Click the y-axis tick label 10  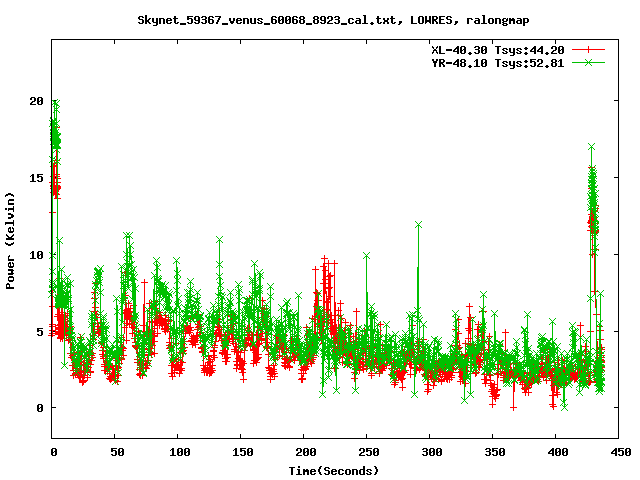pos(36,255)
